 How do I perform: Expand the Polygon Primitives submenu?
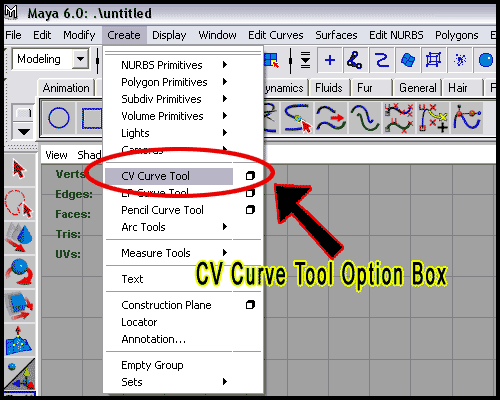click(225, 82)
